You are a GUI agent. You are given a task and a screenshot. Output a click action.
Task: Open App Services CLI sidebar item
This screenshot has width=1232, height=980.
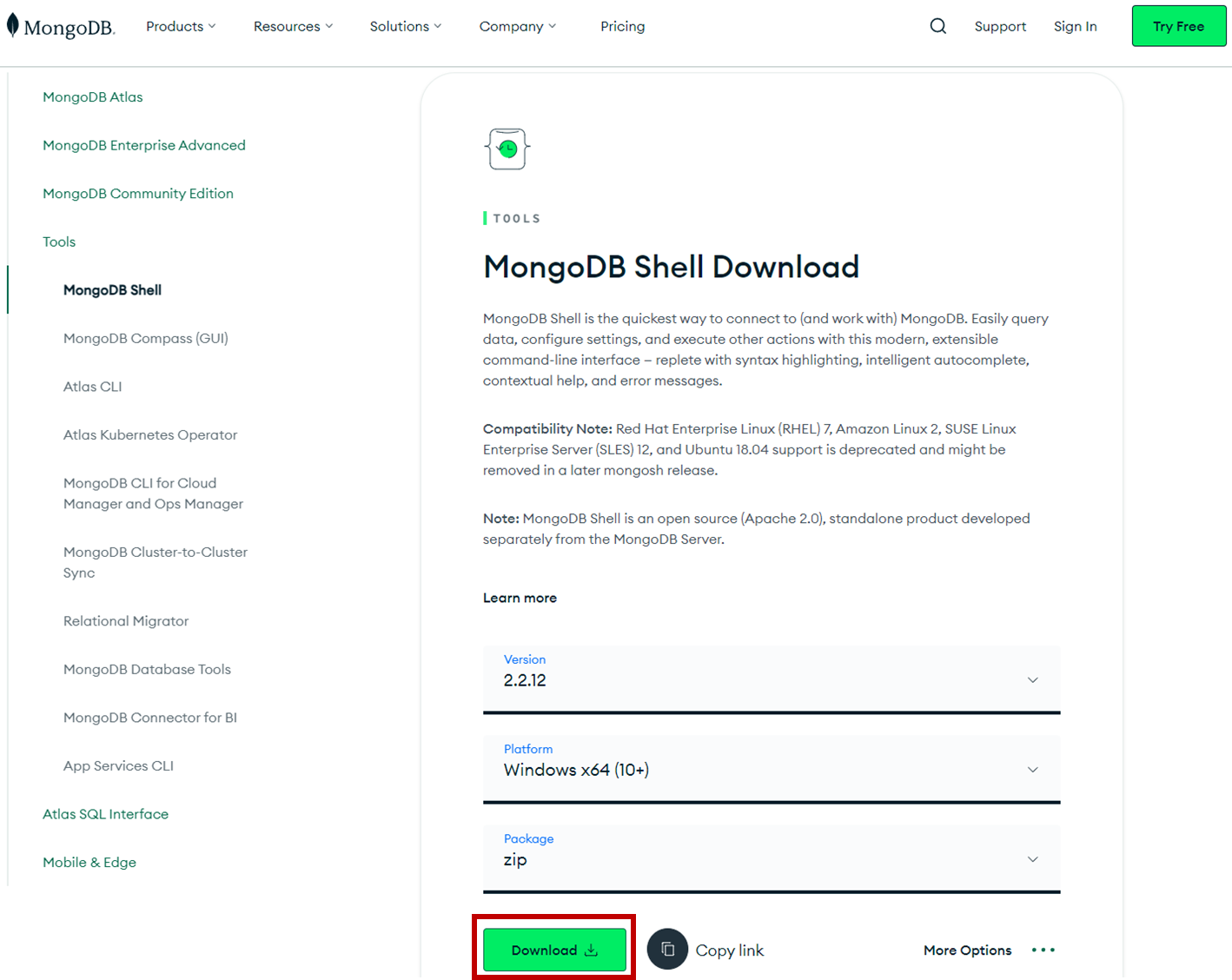[118, 765]
